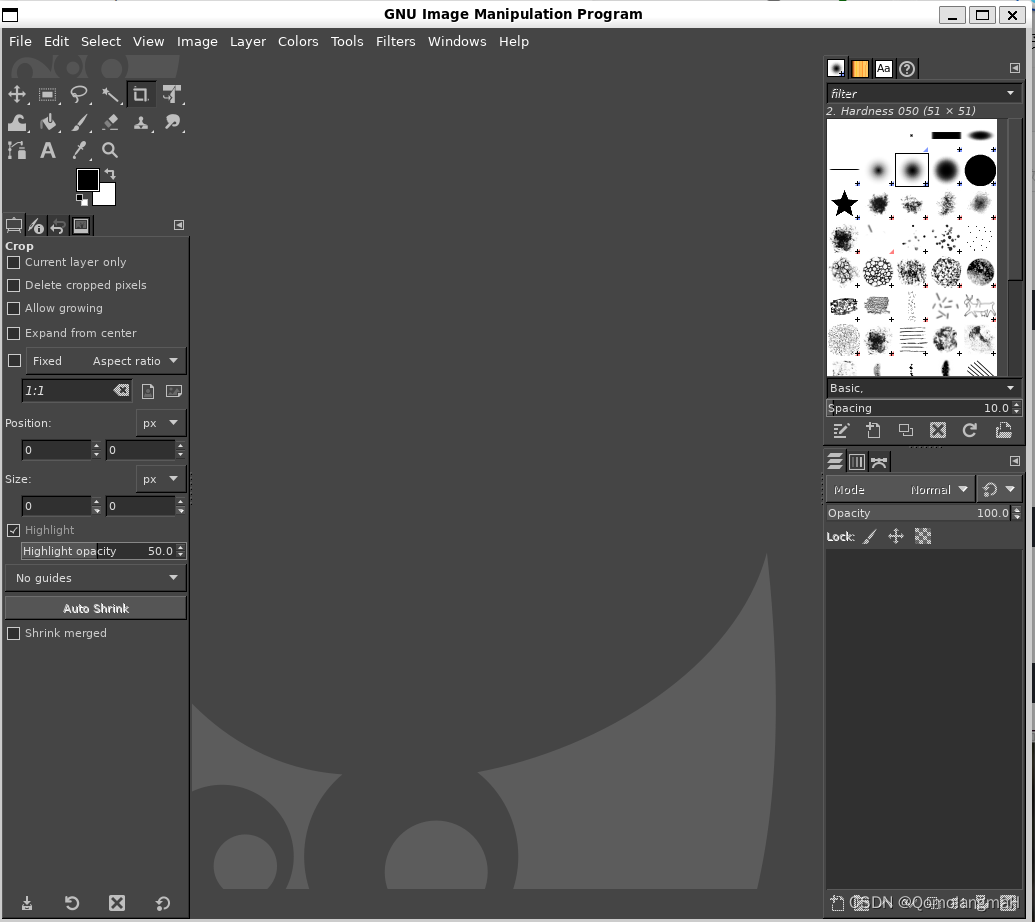Open the Colors menu
The image size is (1035, 922).
(298, 42)
